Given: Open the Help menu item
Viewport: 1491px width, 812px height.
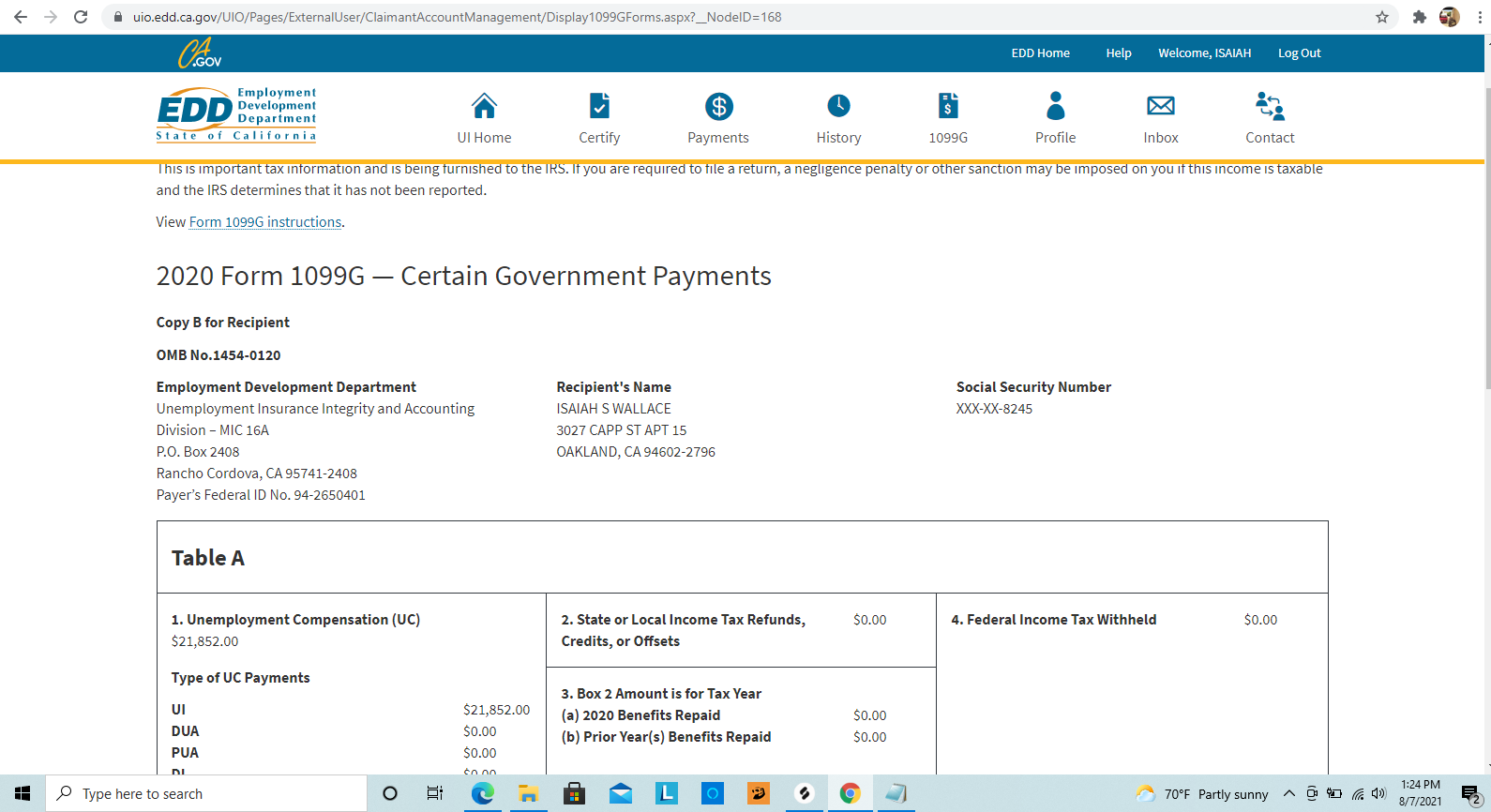Looking at the screenshot, I should [1118, 53].
